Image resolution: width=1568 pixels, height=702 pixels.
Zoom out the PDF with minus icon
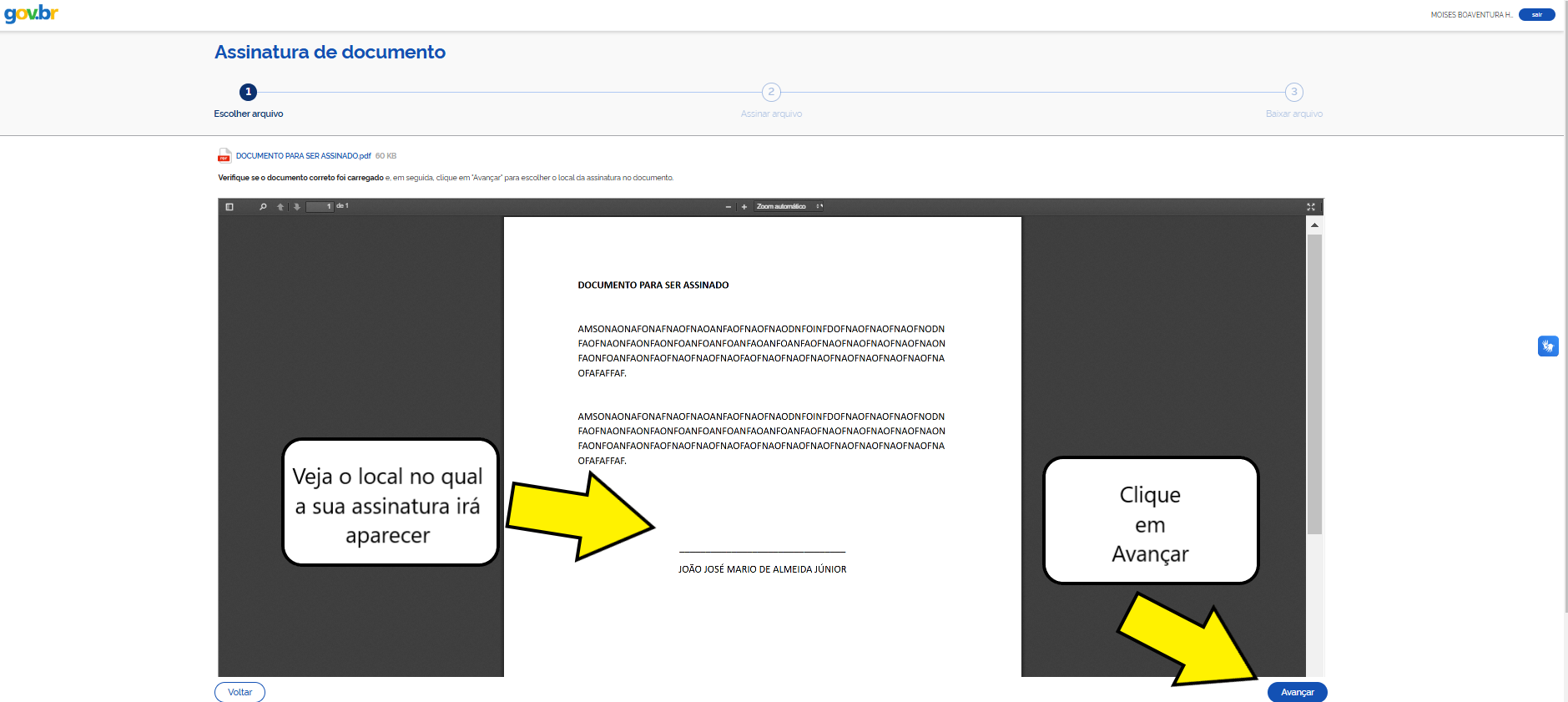(729, 207)
